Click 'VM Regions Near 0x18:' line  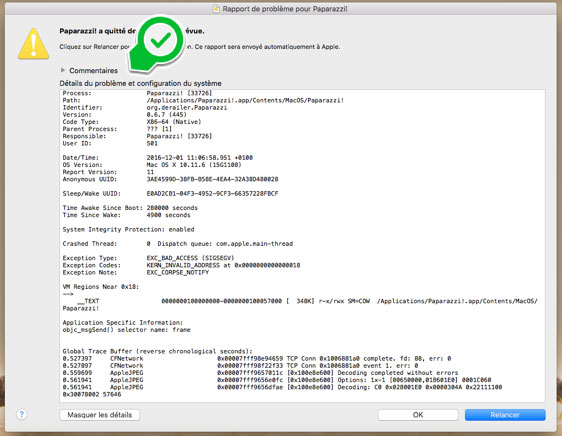point(101,287)
